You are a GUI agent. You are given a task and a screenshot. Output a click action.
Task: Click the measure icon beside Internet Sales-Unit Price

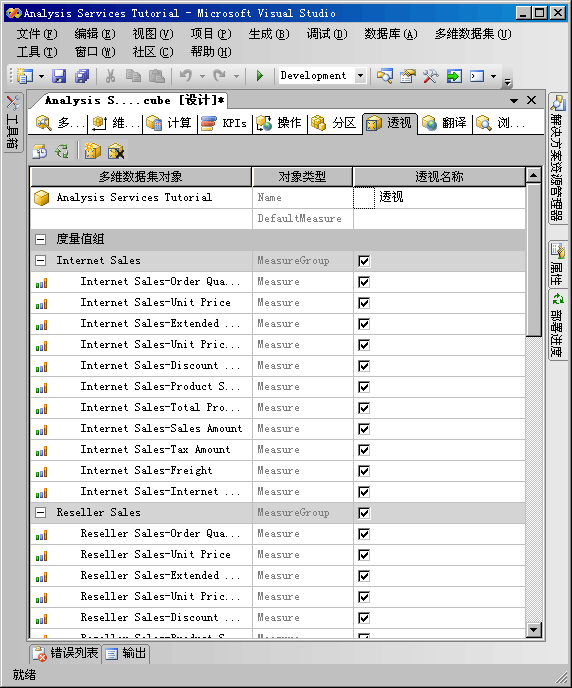coord(41,304)
